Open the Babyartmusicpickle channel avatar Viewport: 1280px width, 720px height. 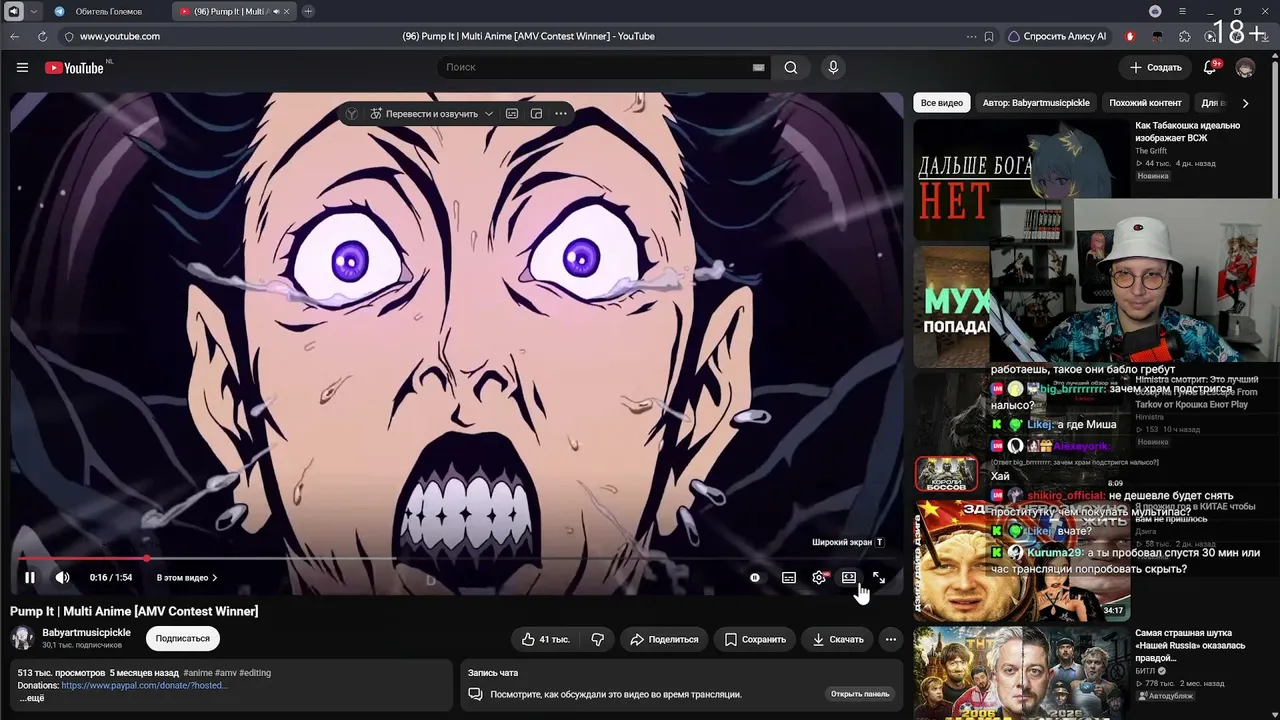[22, 638]
